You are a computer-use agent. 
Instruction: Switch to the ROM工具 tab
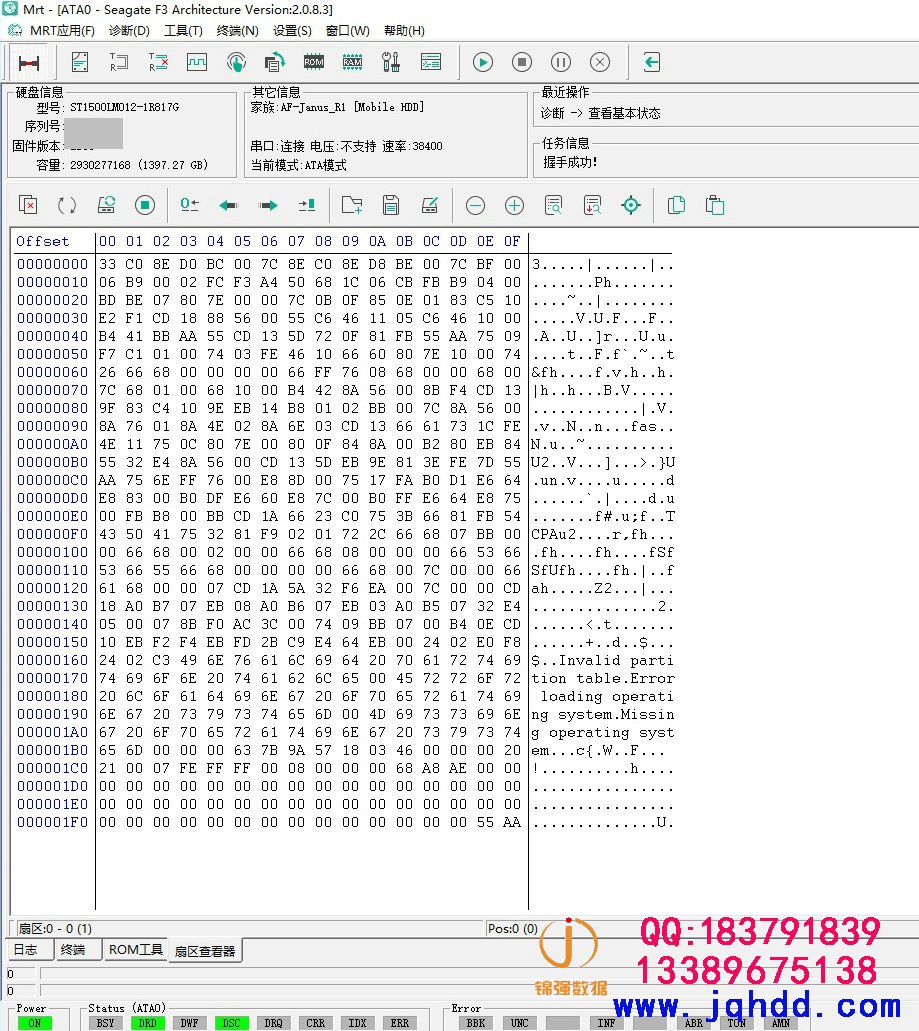click(136, 950)
